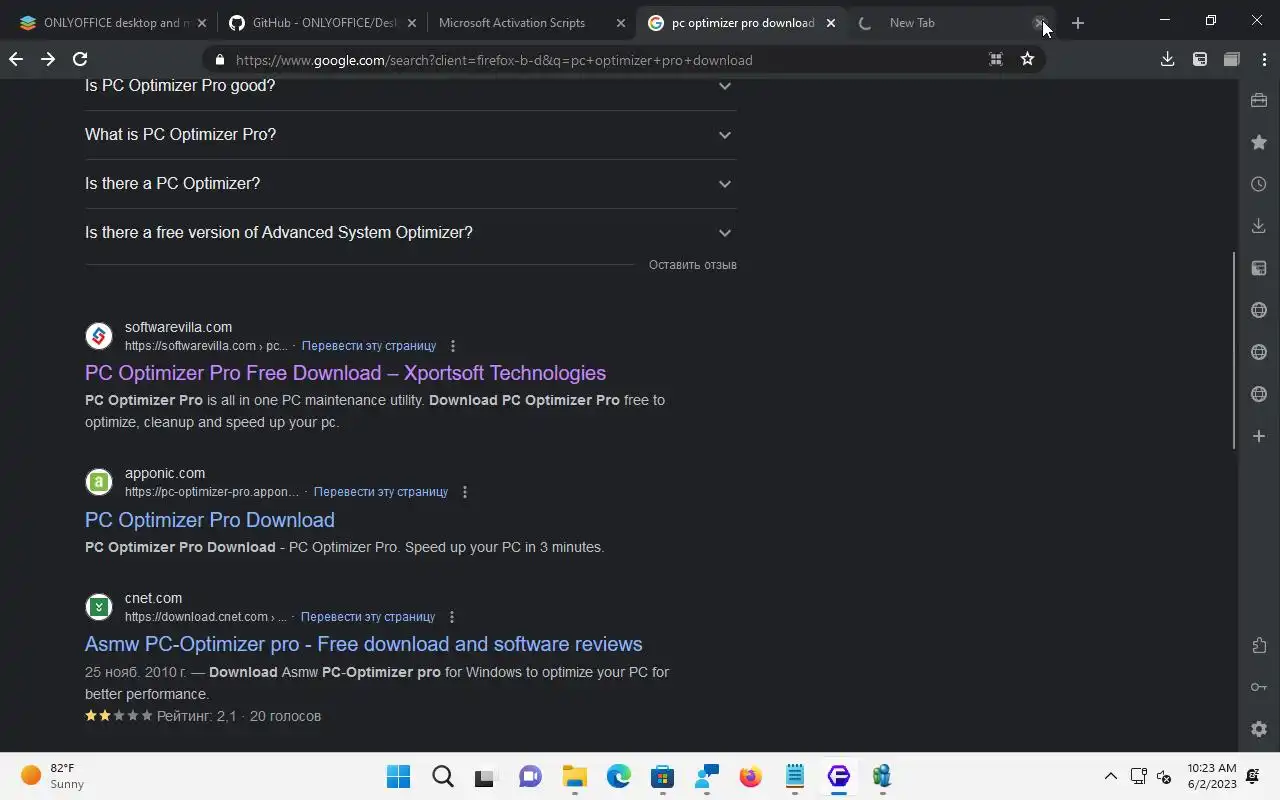Expand 'What is PC Optimizer Pro?' question
Viewport: 1280px width, 800px height.
pos(410,135)
